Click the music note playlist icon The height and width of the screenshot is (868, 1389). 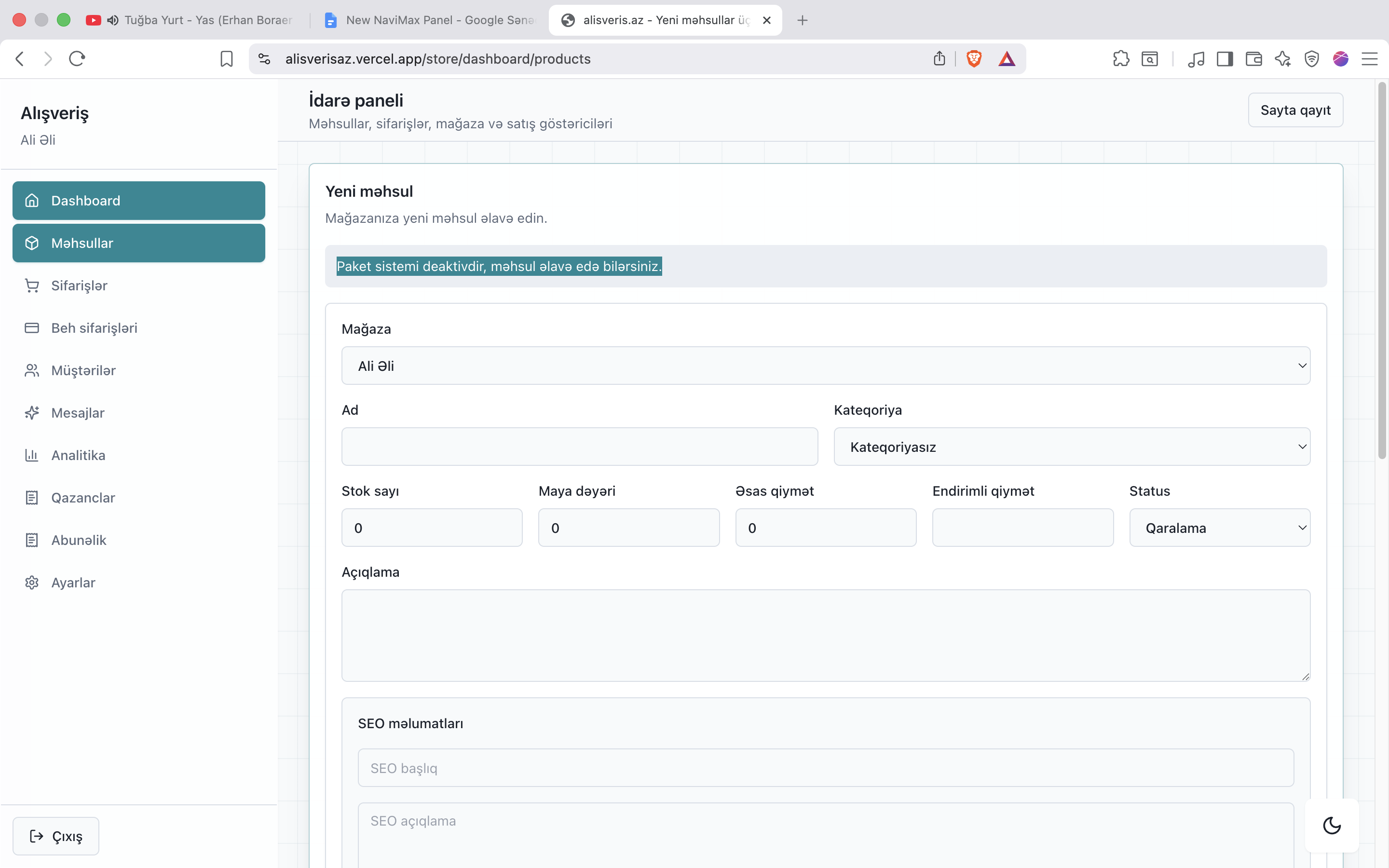(1196, 58)
